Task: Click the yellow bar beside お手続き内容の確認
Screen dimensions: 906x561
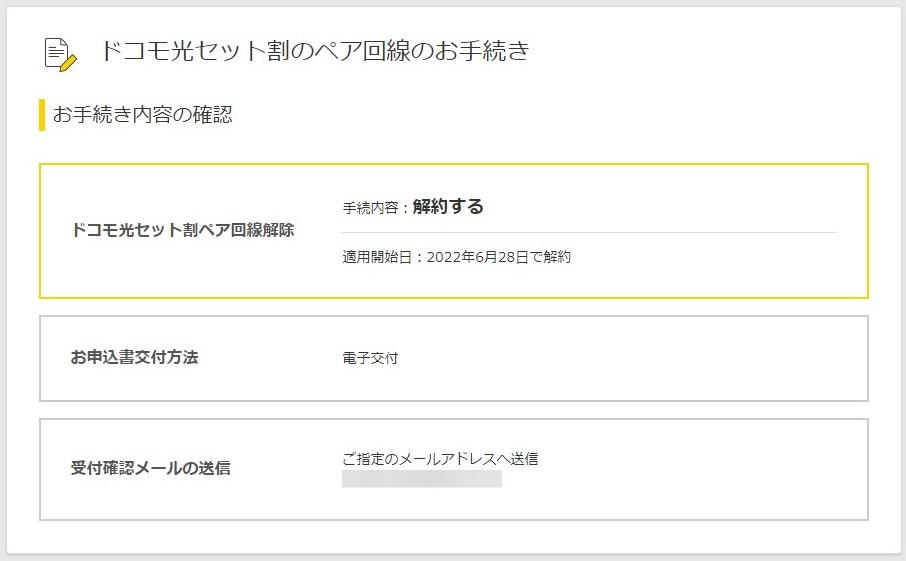Action: coord(42,115)
